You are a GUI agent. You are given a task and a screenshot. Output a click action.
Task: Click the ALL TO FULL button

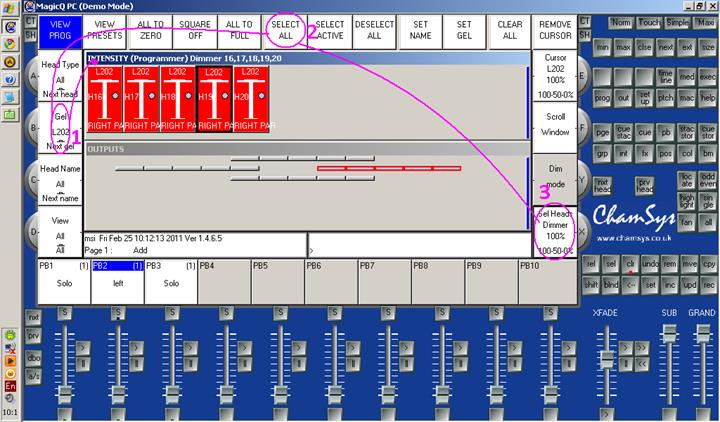239,32
